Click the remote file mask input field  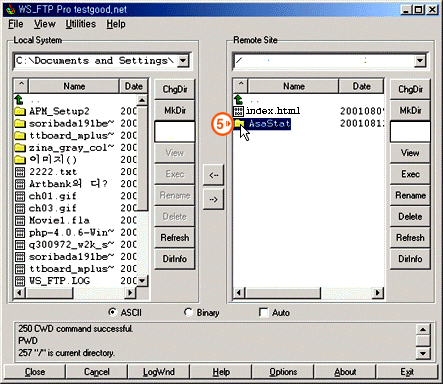pos(410,132)
